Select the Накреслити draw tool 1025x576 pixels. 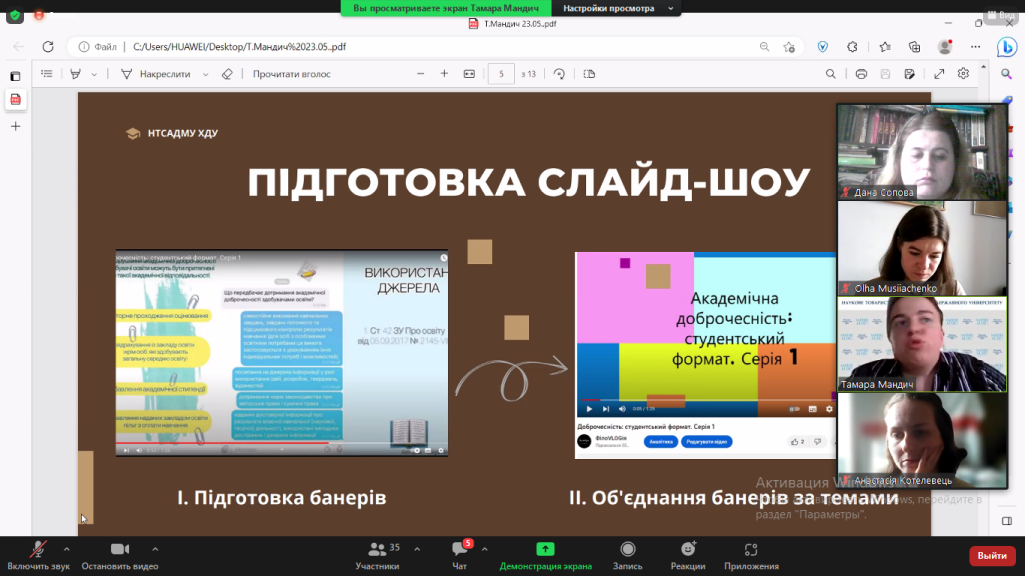pyautogui.click(x=156, y=74)
